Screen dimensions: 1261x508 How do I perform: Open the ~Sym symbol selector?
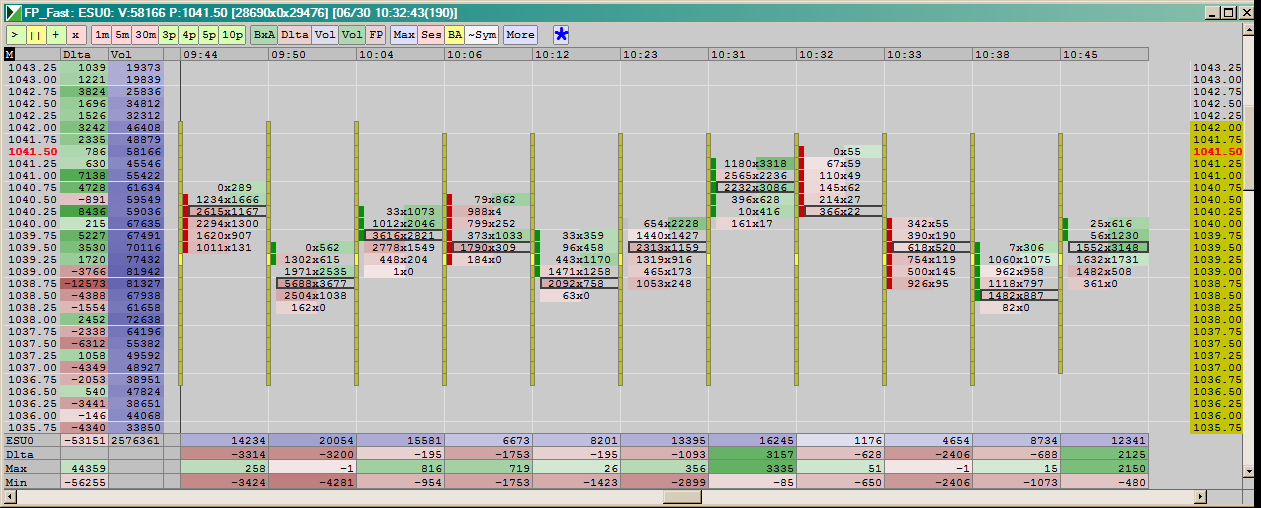pos(482,34)
